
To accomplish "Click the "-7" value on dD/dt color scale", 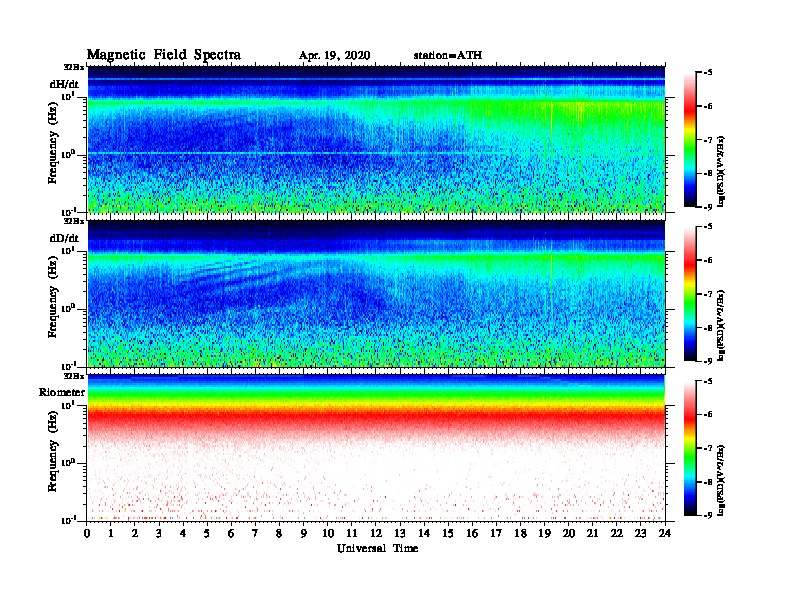I will point(707,294).
